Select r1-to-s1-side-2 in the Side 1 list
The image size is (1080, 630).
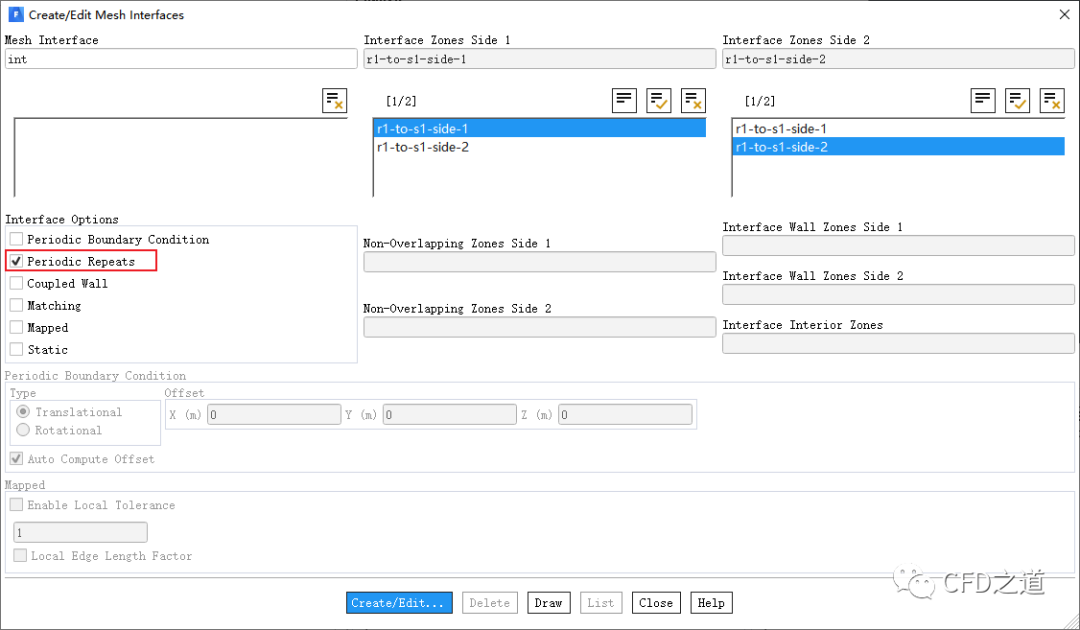(x=423, y=147)
